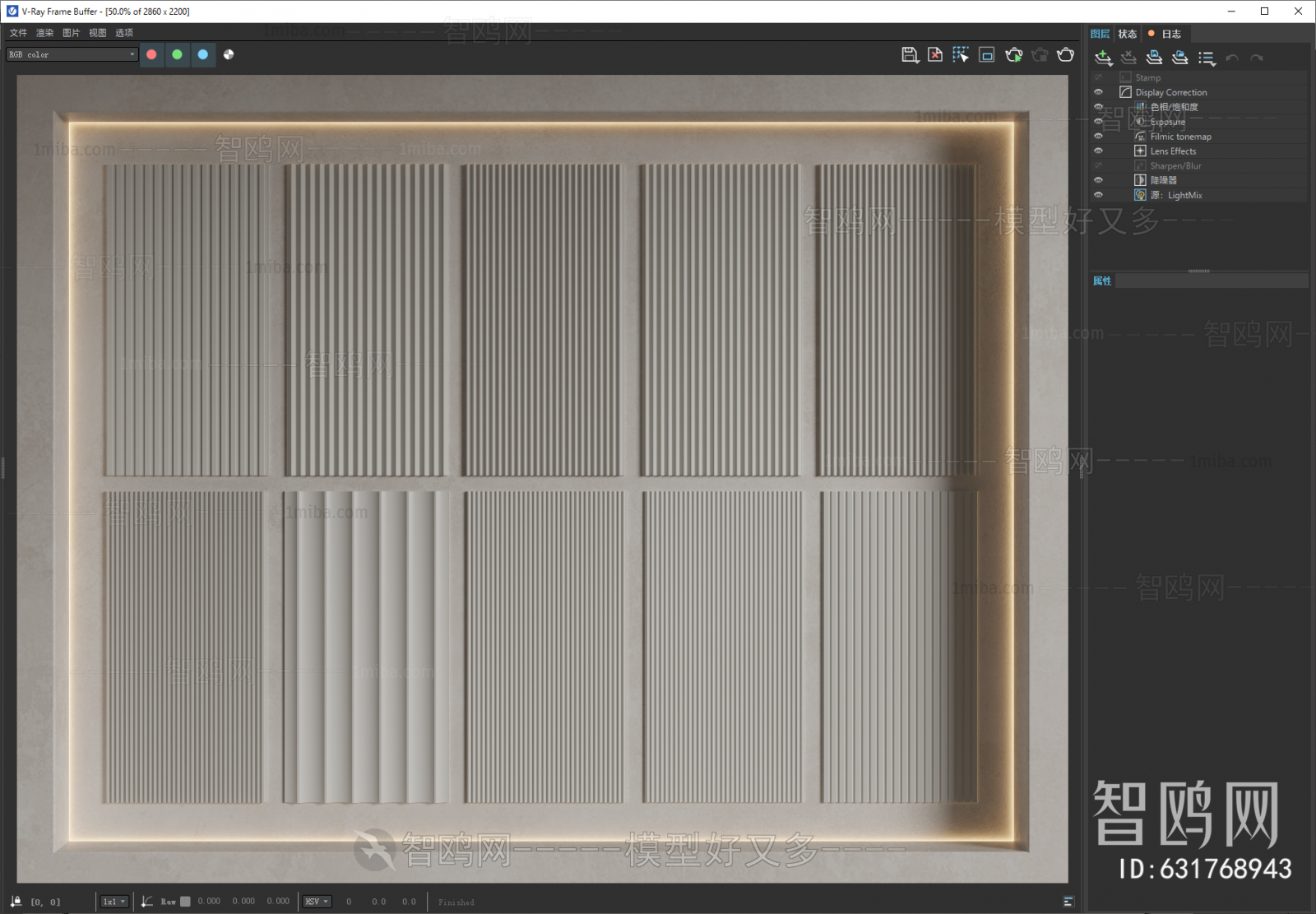This screenshot has height=914, width=1316.
Task: Click the create layer icon
Action: click(1104, 58)
